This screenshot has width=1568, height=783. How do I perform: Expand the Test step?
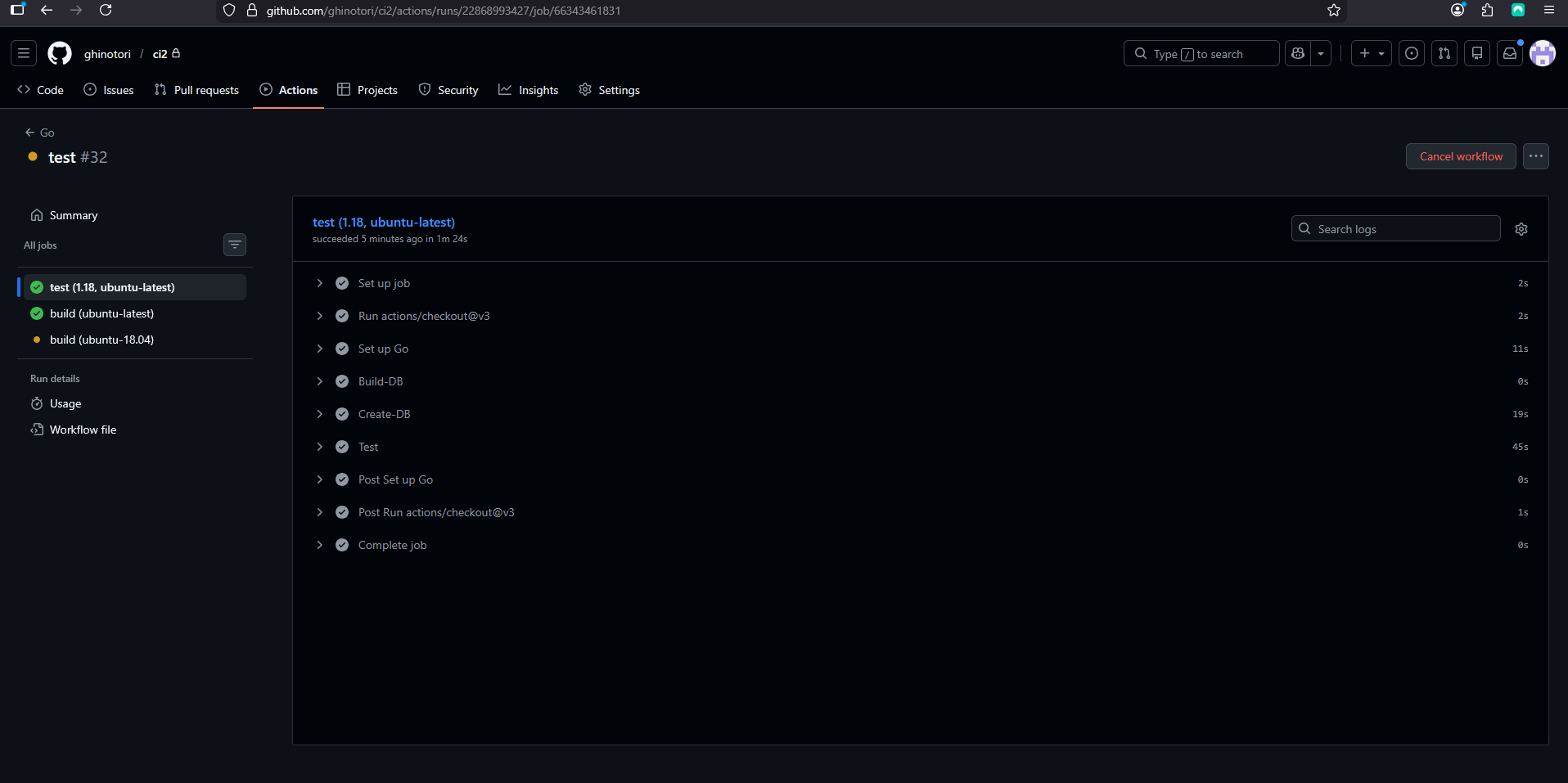pos(921,447)
